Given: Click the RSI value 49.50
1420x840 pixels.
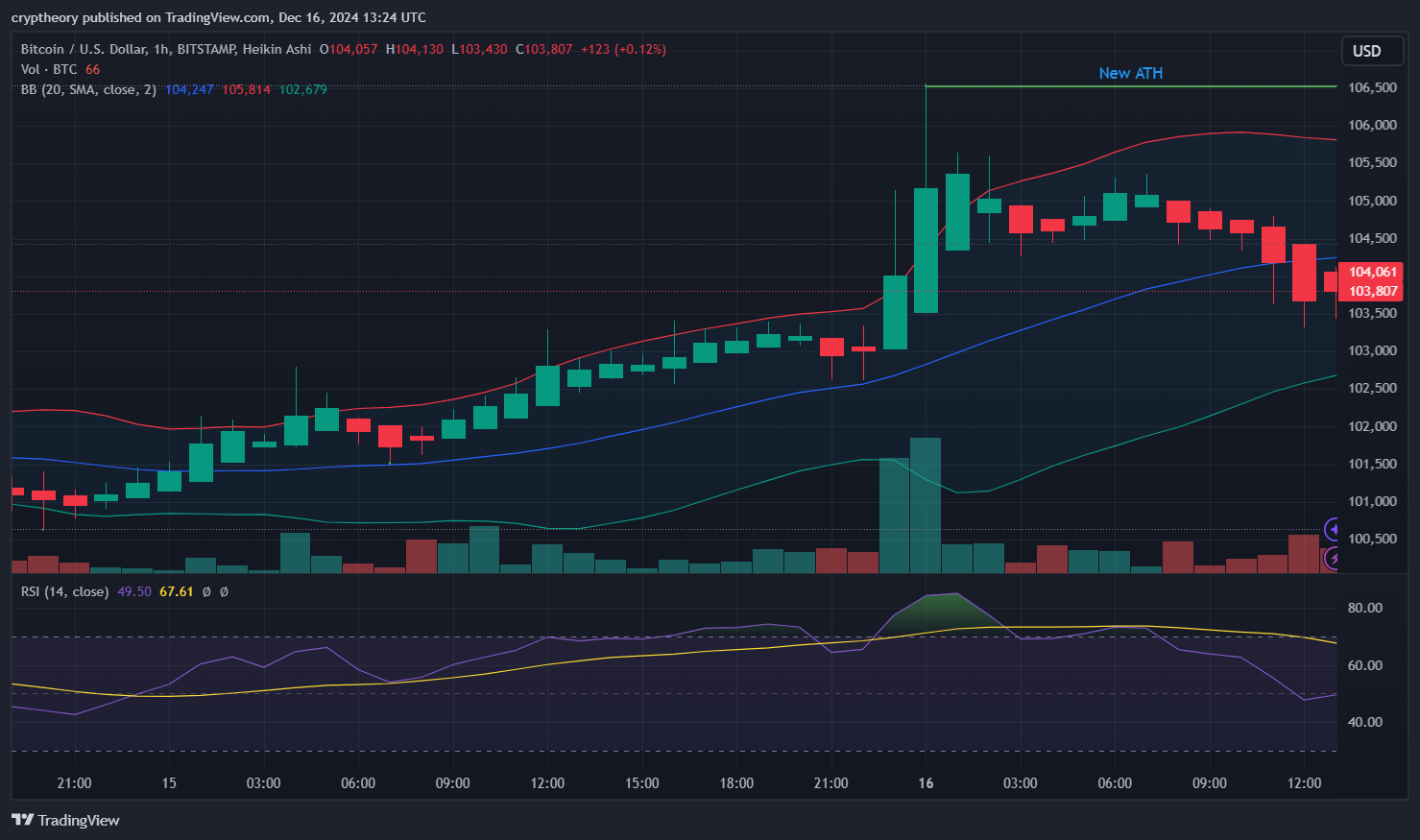Looking at the screenshot, I should (x=134, y=591).
